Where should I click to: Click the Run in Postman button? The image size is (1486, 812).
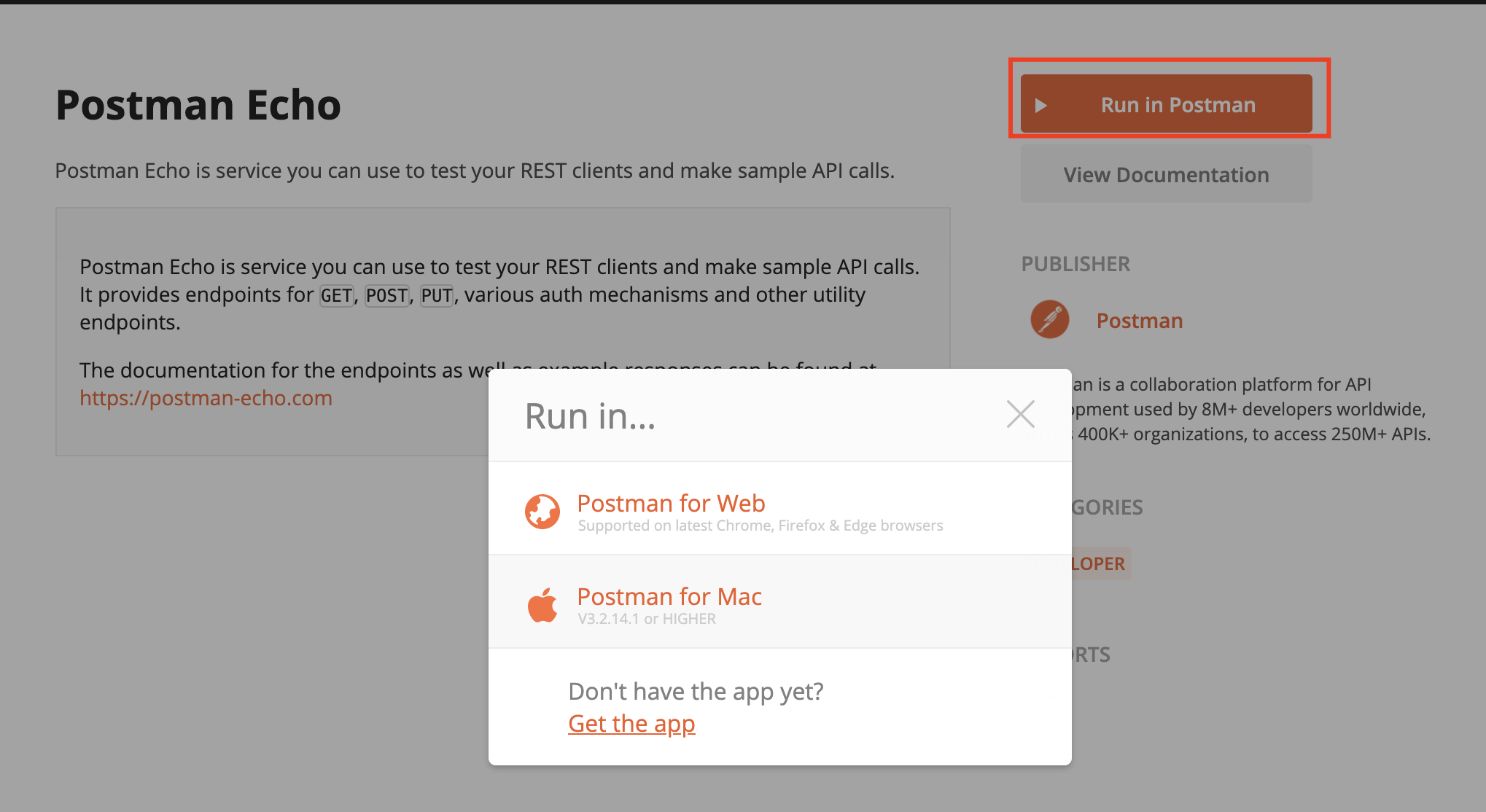tap(1166, 104)
